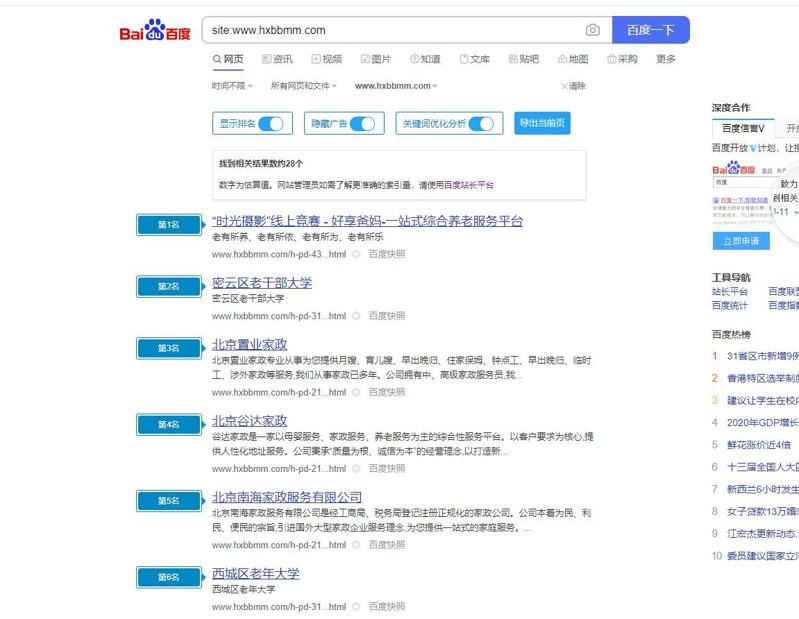This screenshot has height=619, width=799.
Task: Open the 北京置业家政 result title
Action: (250, 344)
